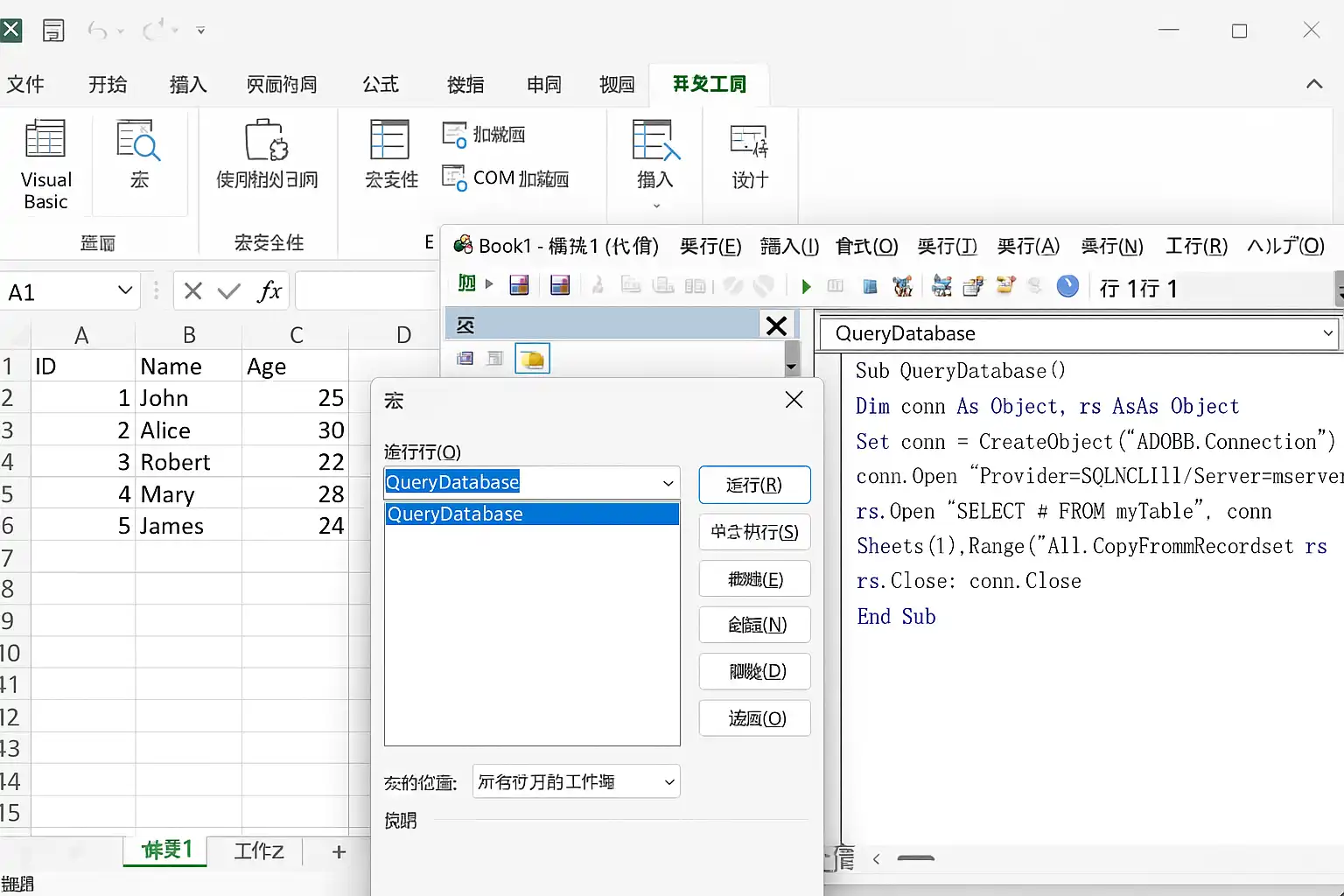Run macro with green play icon
The height and width of the screenshot is (896, 1344).
pyautogui.click(x=806, y=286)
